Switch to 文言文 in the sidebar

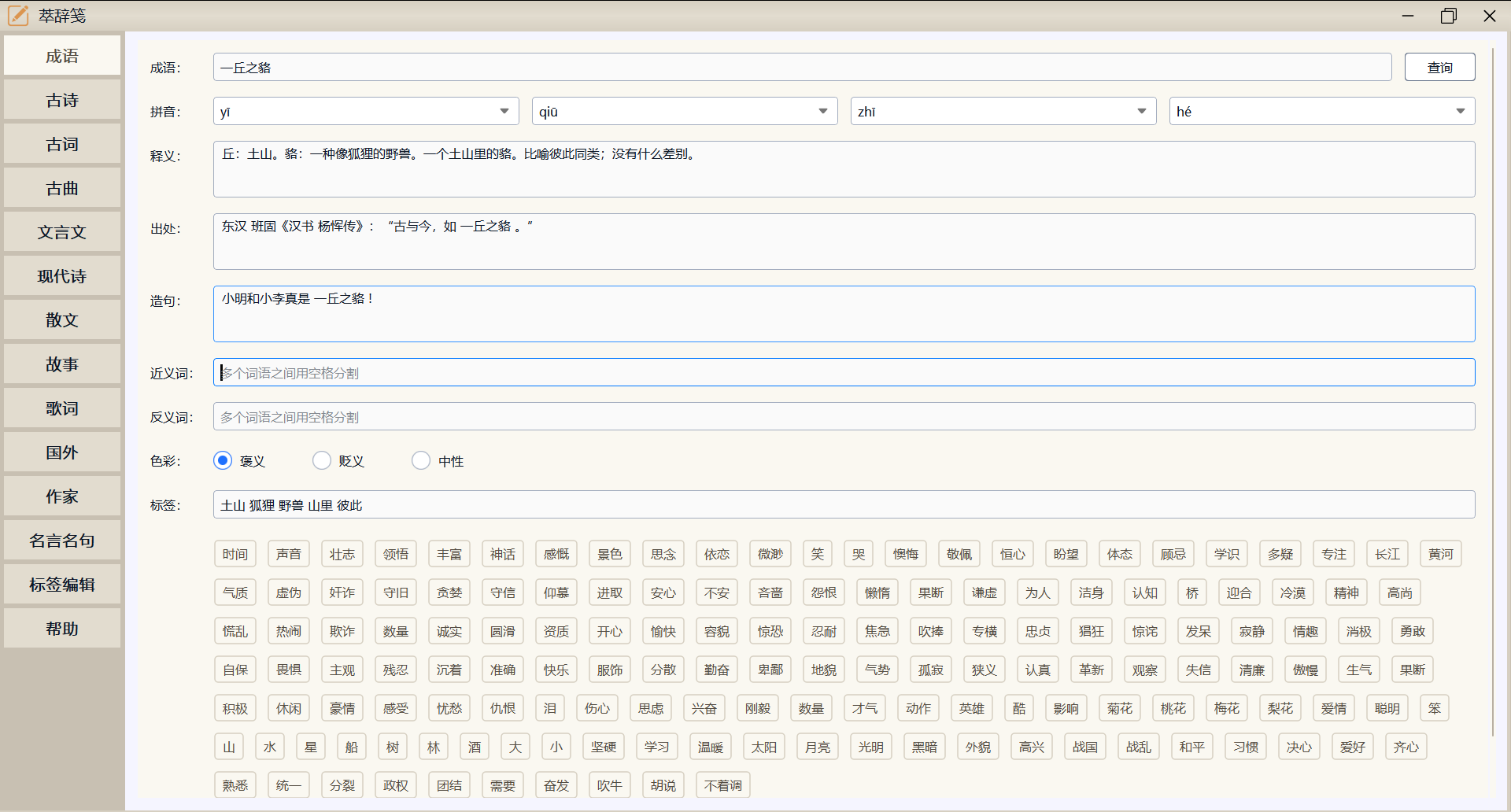[x=62, y=232]
